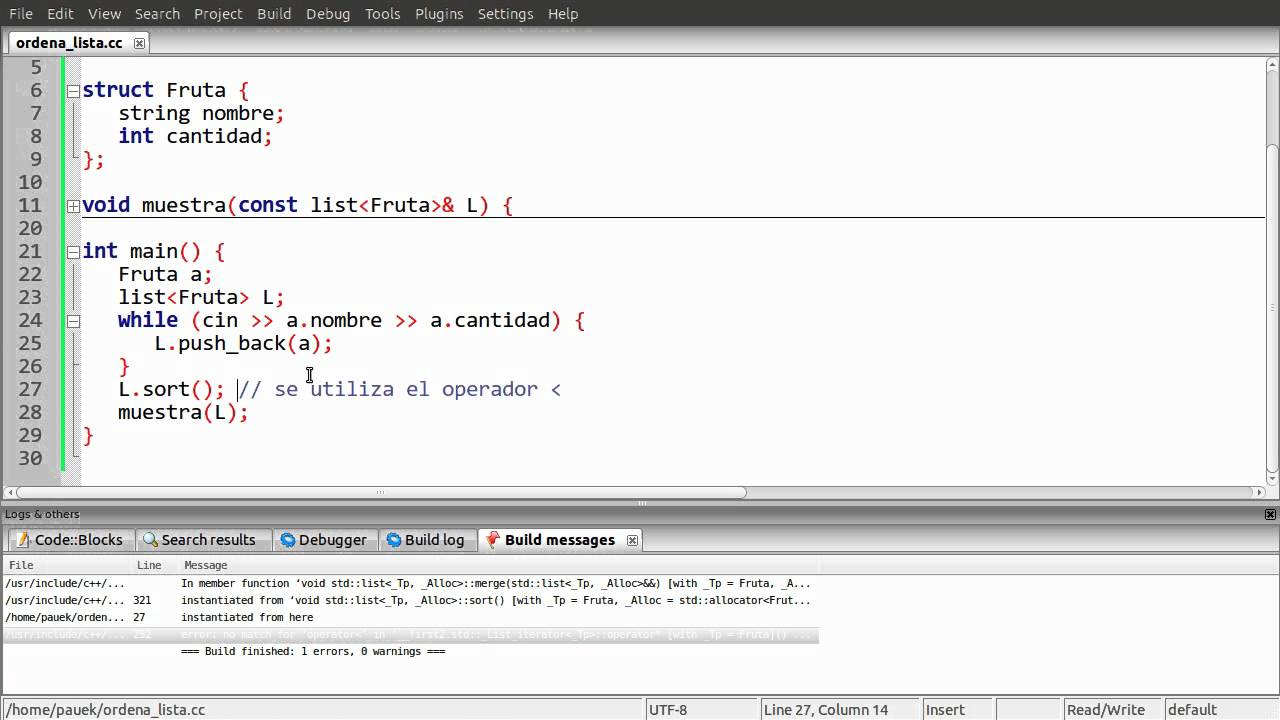The image size is (1280, 720).
Task: Click on the muestra(L); code line
Action: pos(183,412)
